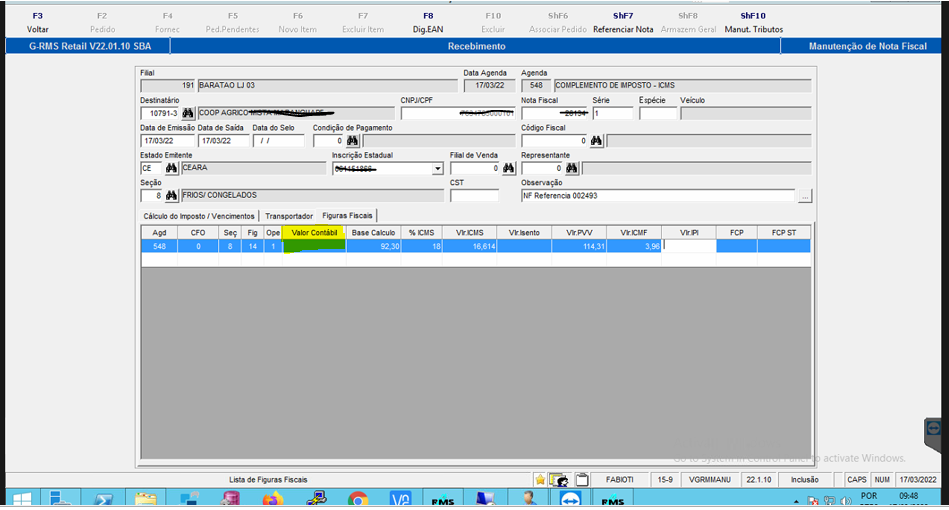Show hidden system tray icons
This screenshot has width=949, height=510.
[x=796, y=502]
